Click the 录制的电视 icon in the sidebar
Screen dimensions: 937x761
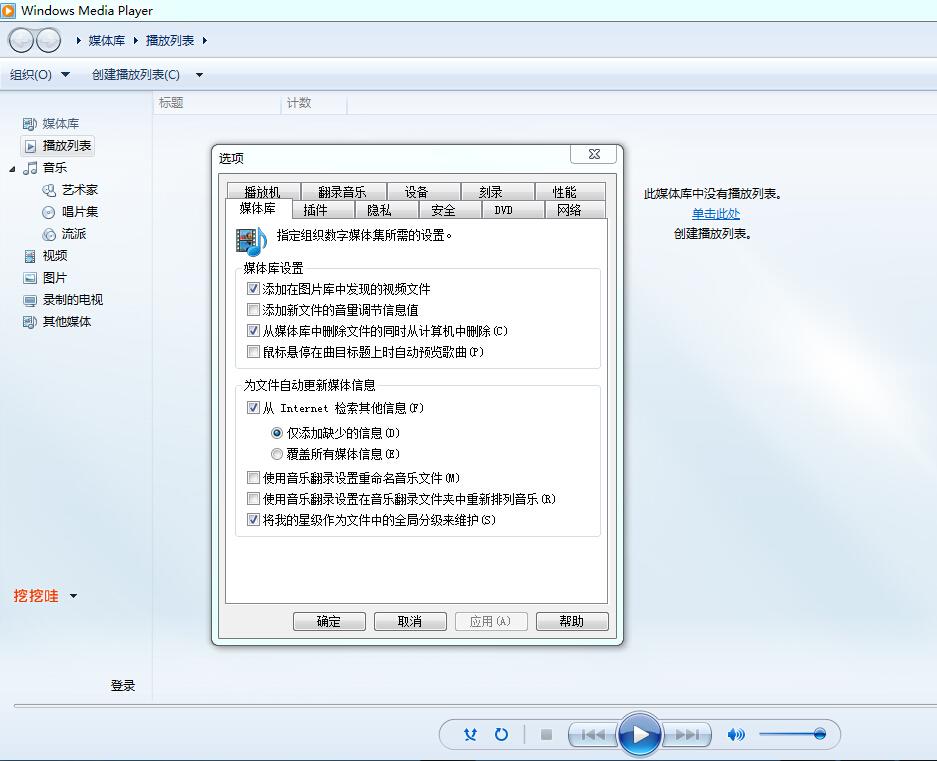pyautogui.click(x=30, y=300)
